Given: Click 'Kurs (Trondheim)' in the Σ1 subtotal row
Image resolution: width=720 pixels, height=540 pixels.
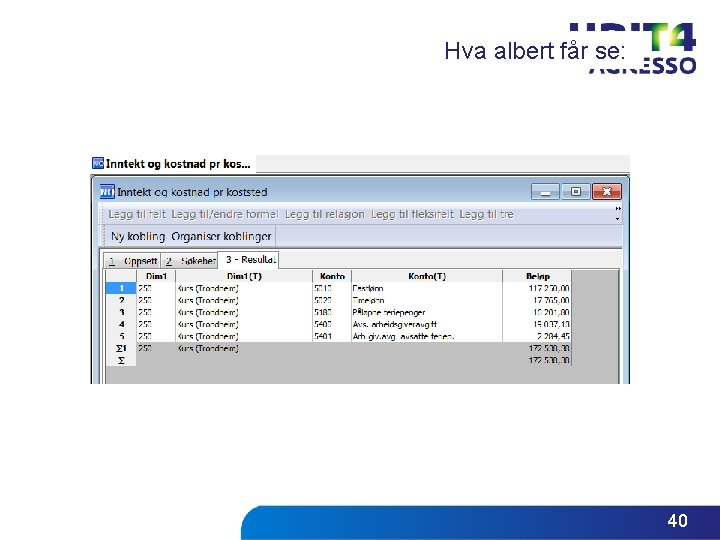Looking at the screenshot, I should click(x=244, y=348).
